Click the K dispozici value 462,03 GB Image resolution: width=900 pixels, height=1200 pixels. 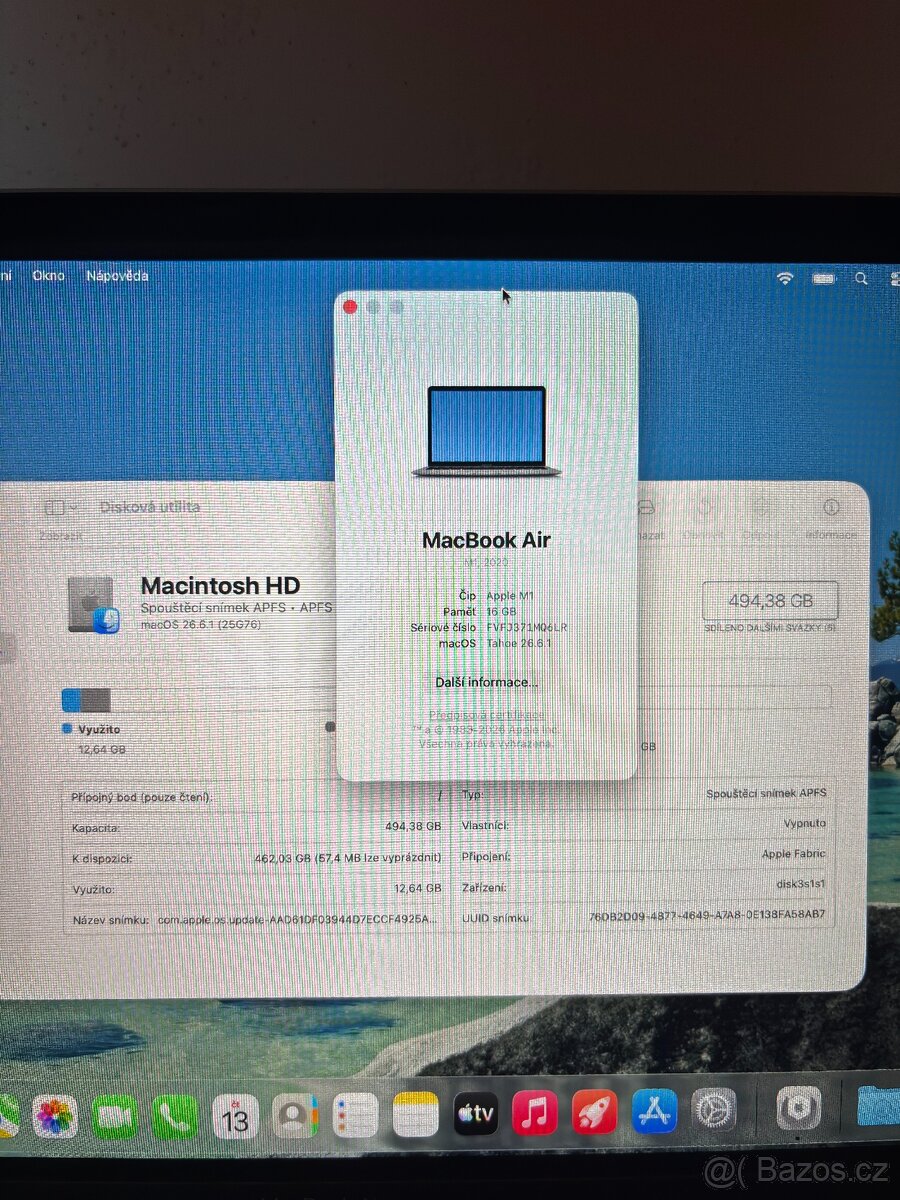pyautogui.click(x=348, y=858)
